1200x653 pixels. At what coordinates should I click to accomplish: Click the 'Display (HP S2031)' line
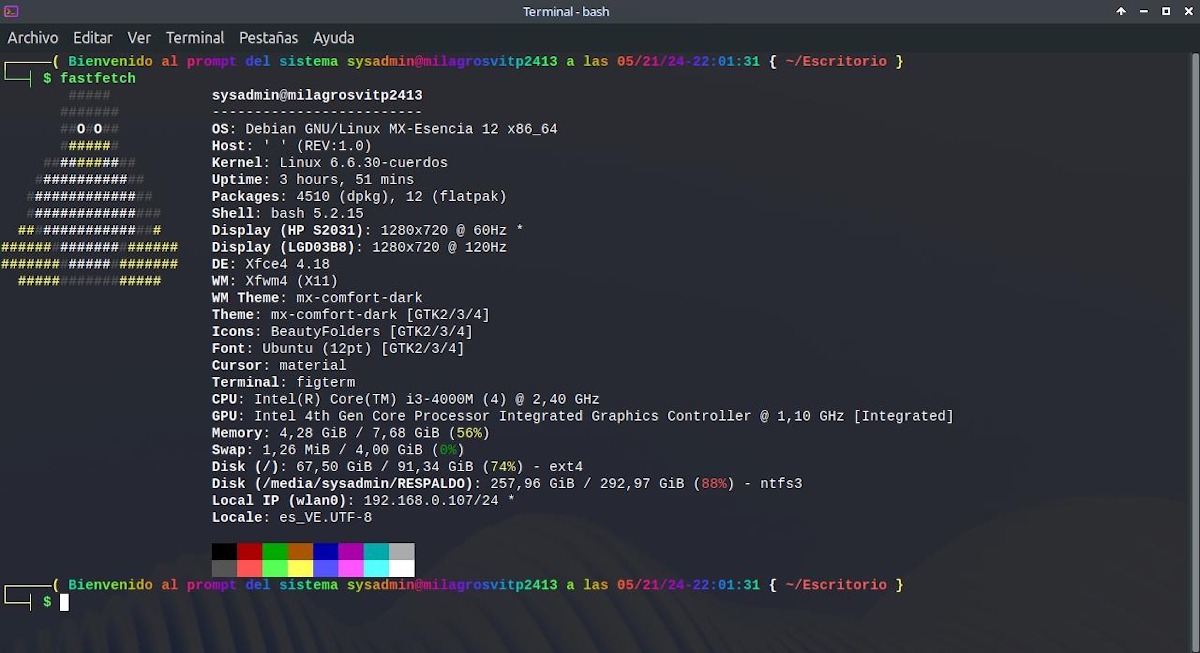(x=368, y=230)
